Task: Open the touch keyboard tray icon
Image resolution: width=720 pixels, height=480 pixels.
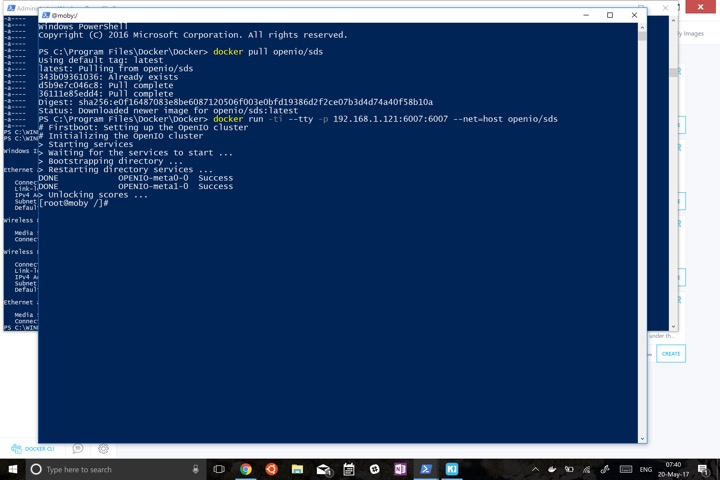Action: [625, 469]
